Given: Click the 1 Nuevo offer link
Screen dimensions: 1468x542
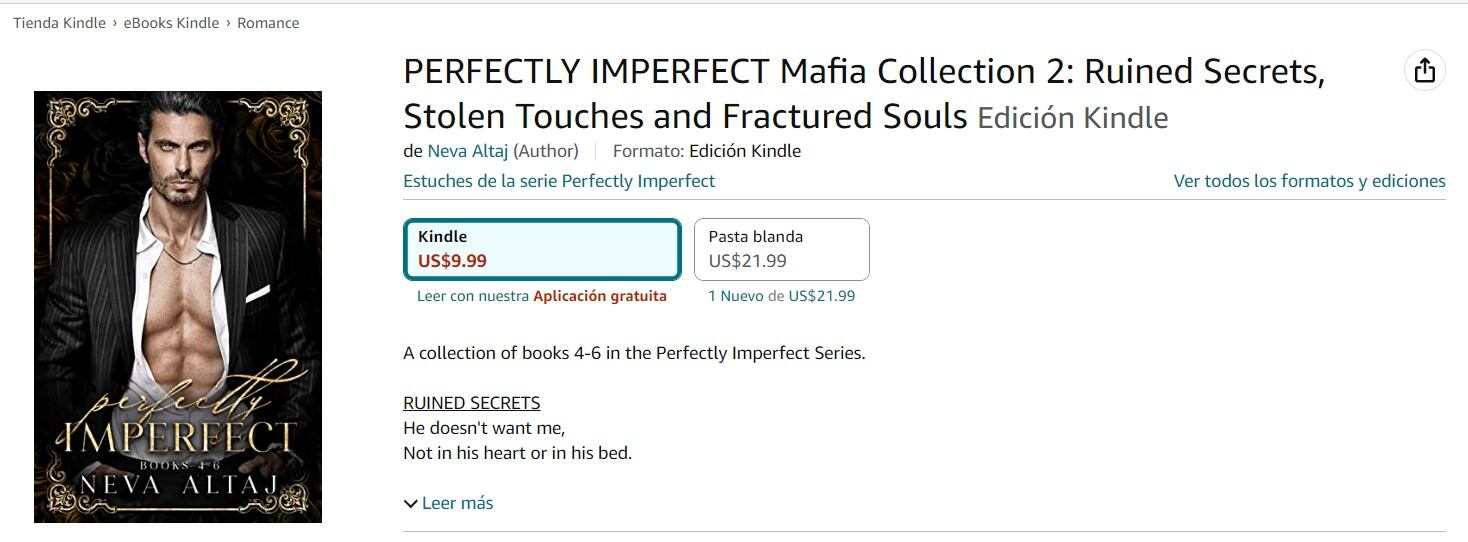Looking at the screenshot, I should (735, 296).
